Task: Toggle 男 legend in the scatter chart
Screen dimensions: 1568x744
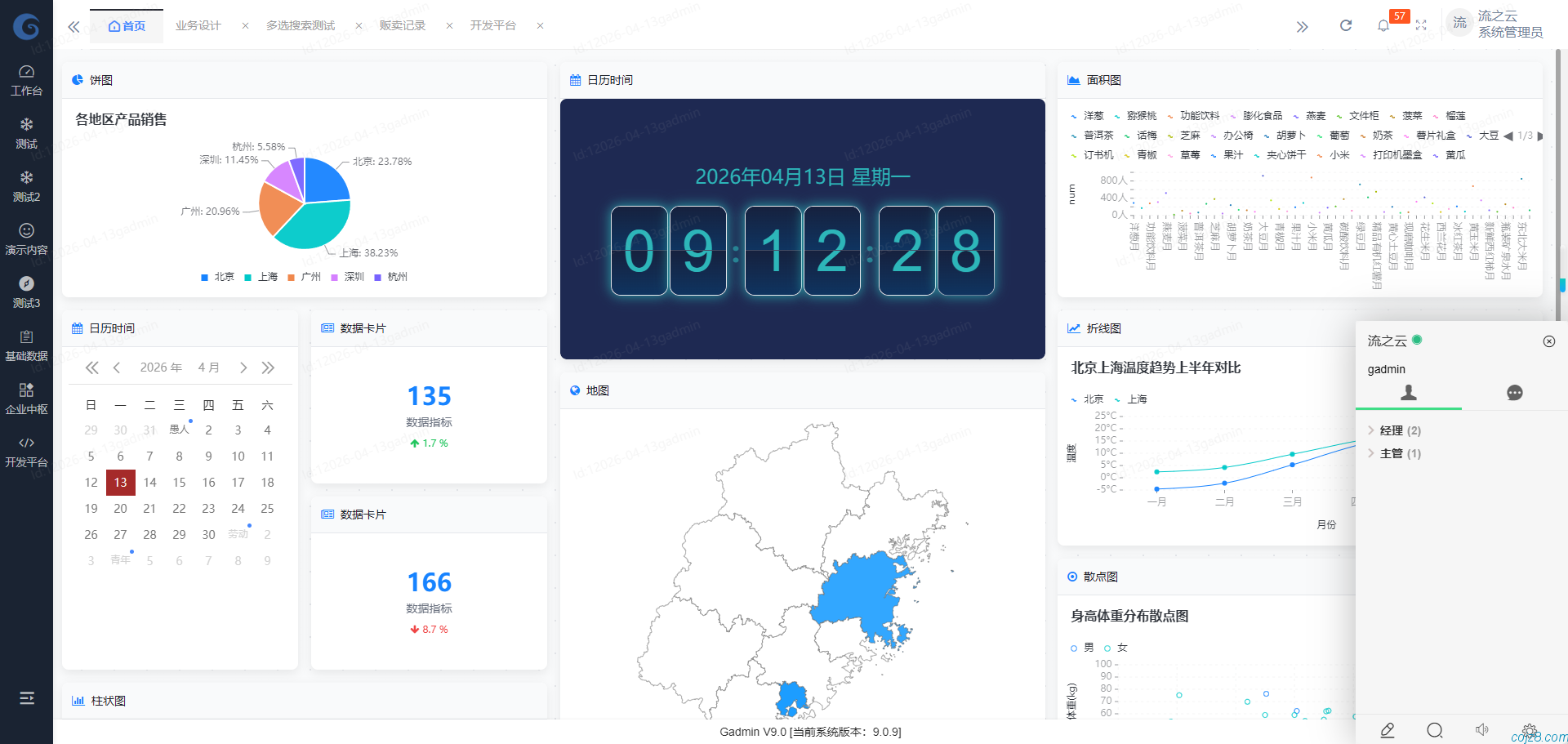Action: pos(1082,648)
